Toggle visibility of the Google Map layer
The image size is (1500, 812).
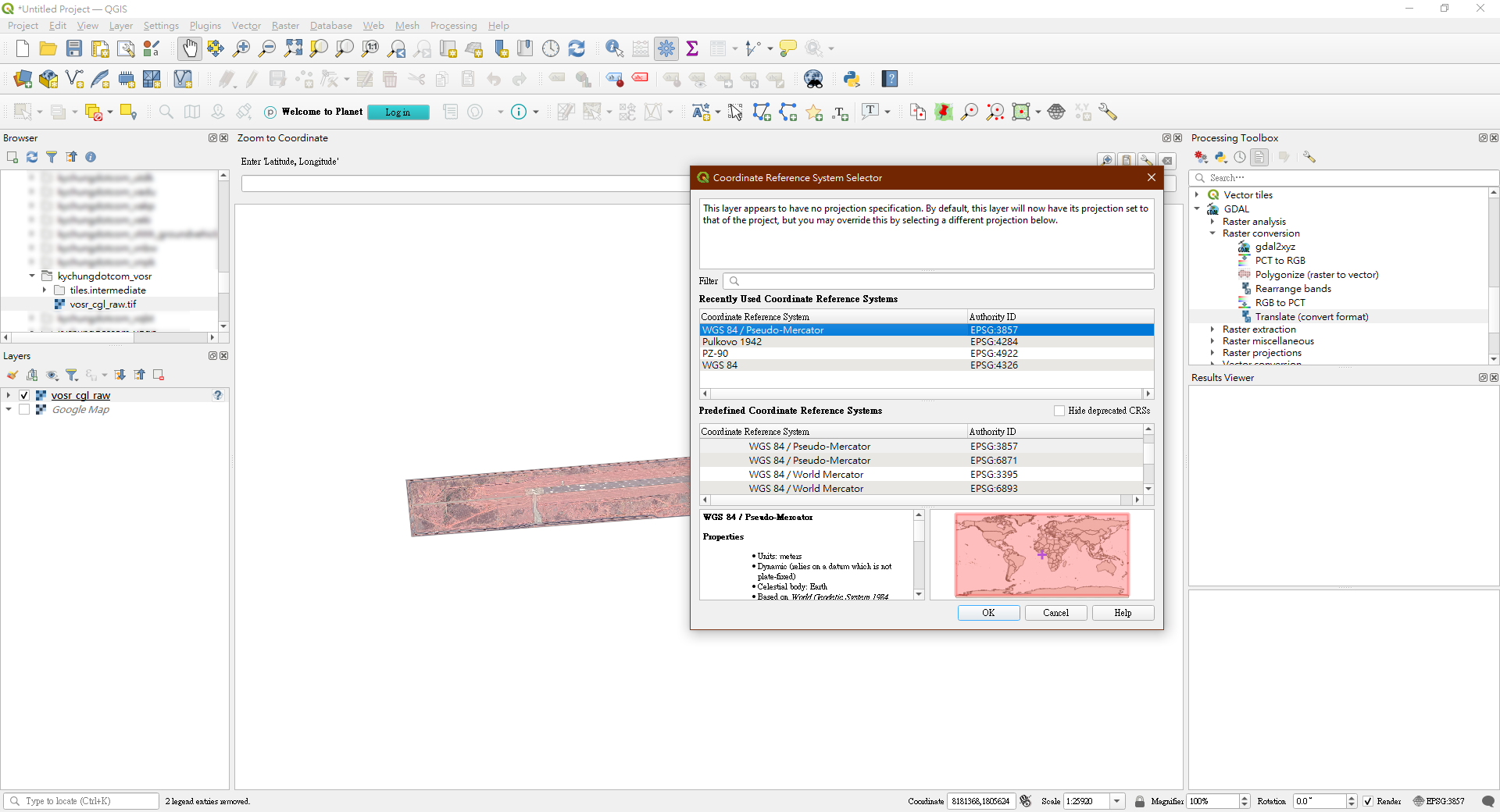click(x=24, y=410)
